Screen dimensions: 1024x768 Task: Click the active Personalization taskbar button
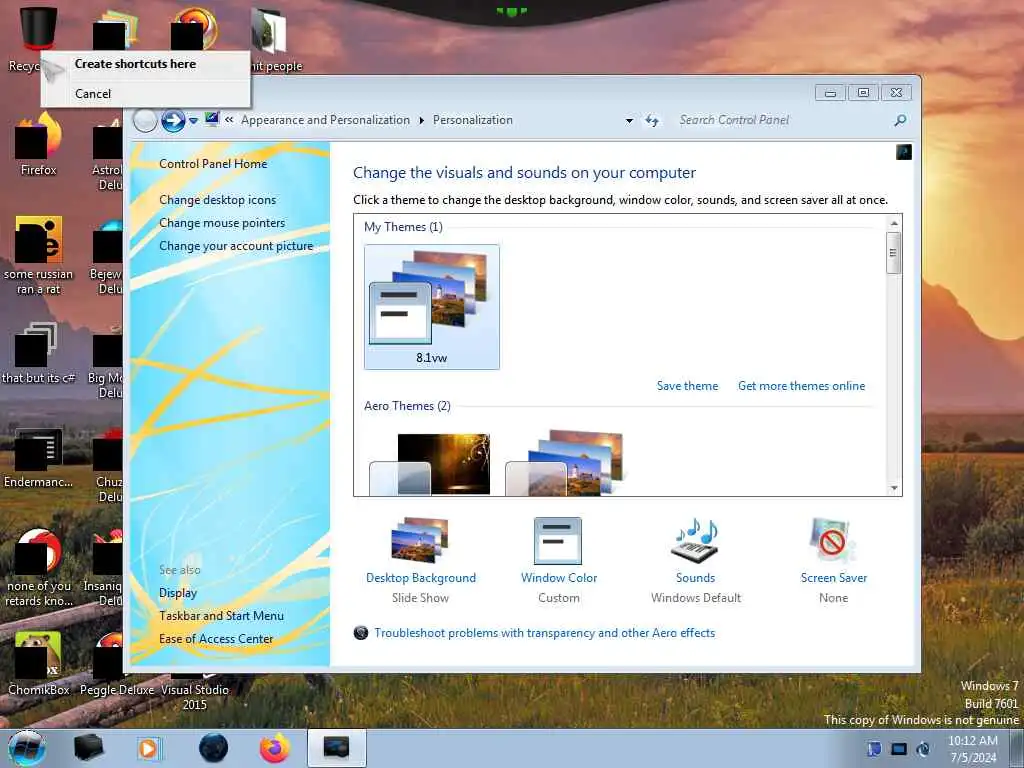336,748
